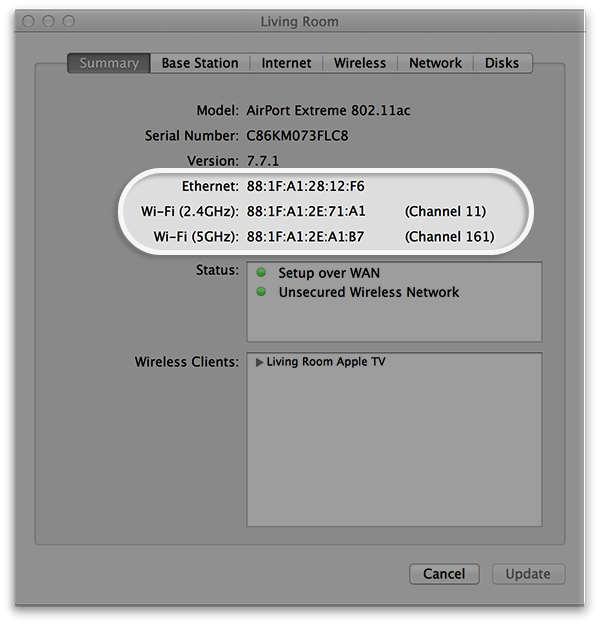
Task: Minimize the Living Room window
Action: coord(48,21)
